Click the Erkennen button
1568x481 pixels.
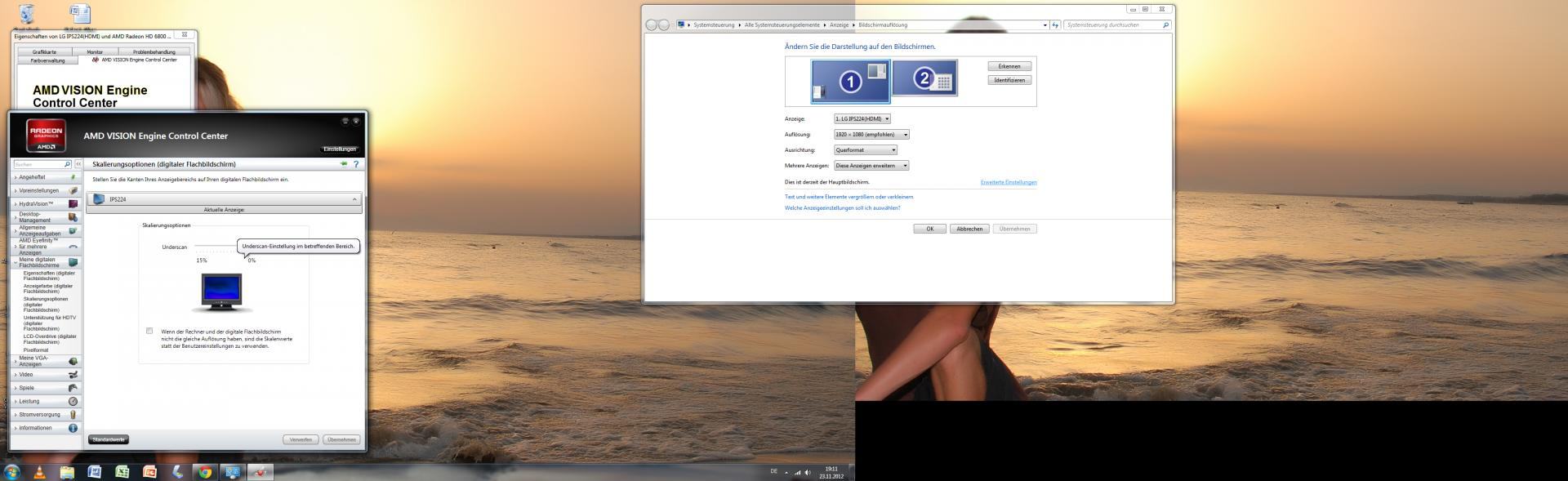tap(1009, 66)
